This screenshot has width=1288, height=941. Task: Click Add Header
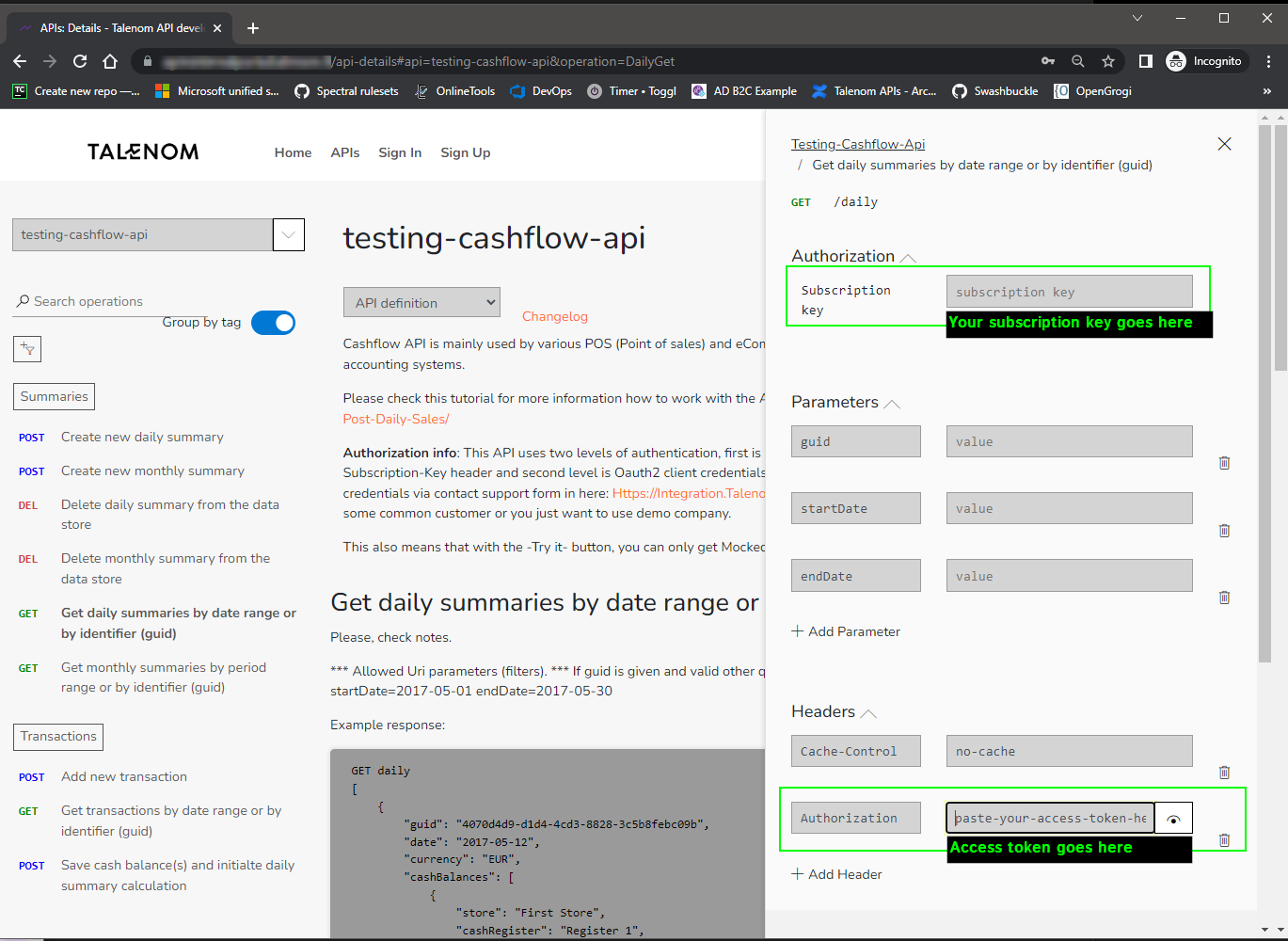pyautogui.click(x=837, y=874)
